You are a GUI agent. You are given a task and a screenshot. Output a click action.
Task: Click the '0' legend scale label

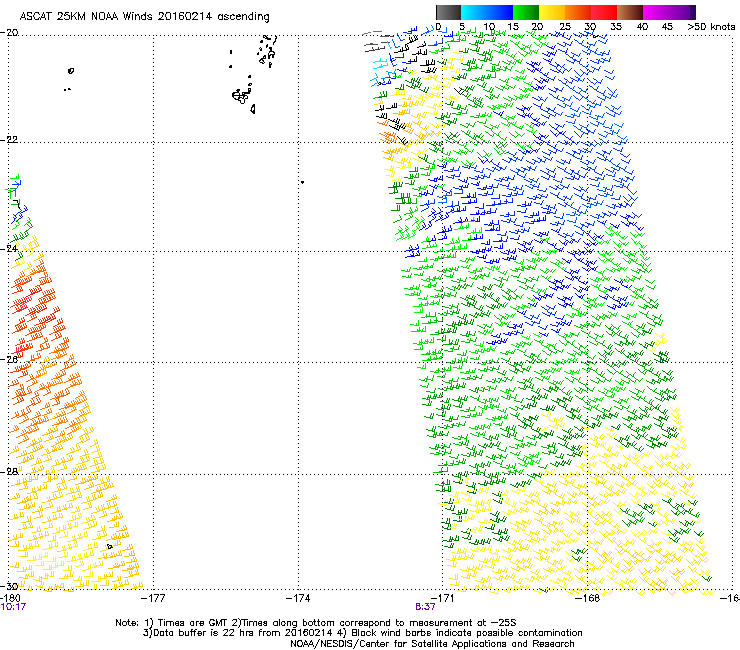pyautogui.click(x=438, y=27)
